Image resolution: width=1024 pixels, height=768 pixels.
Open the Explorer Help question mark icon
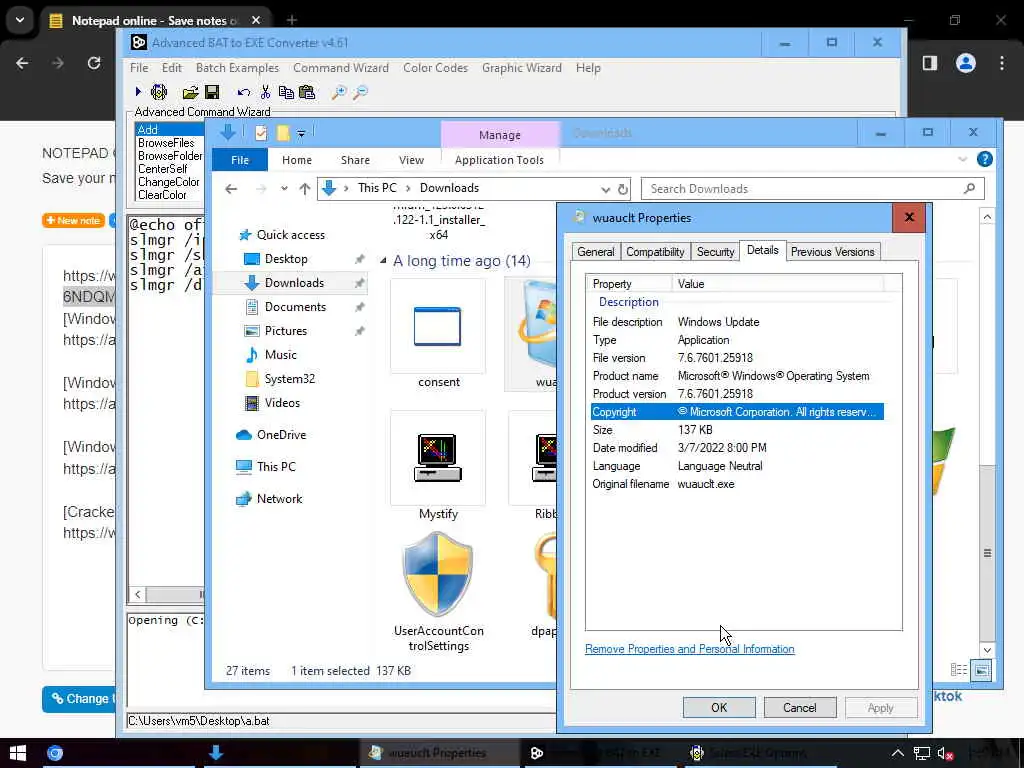984,159
